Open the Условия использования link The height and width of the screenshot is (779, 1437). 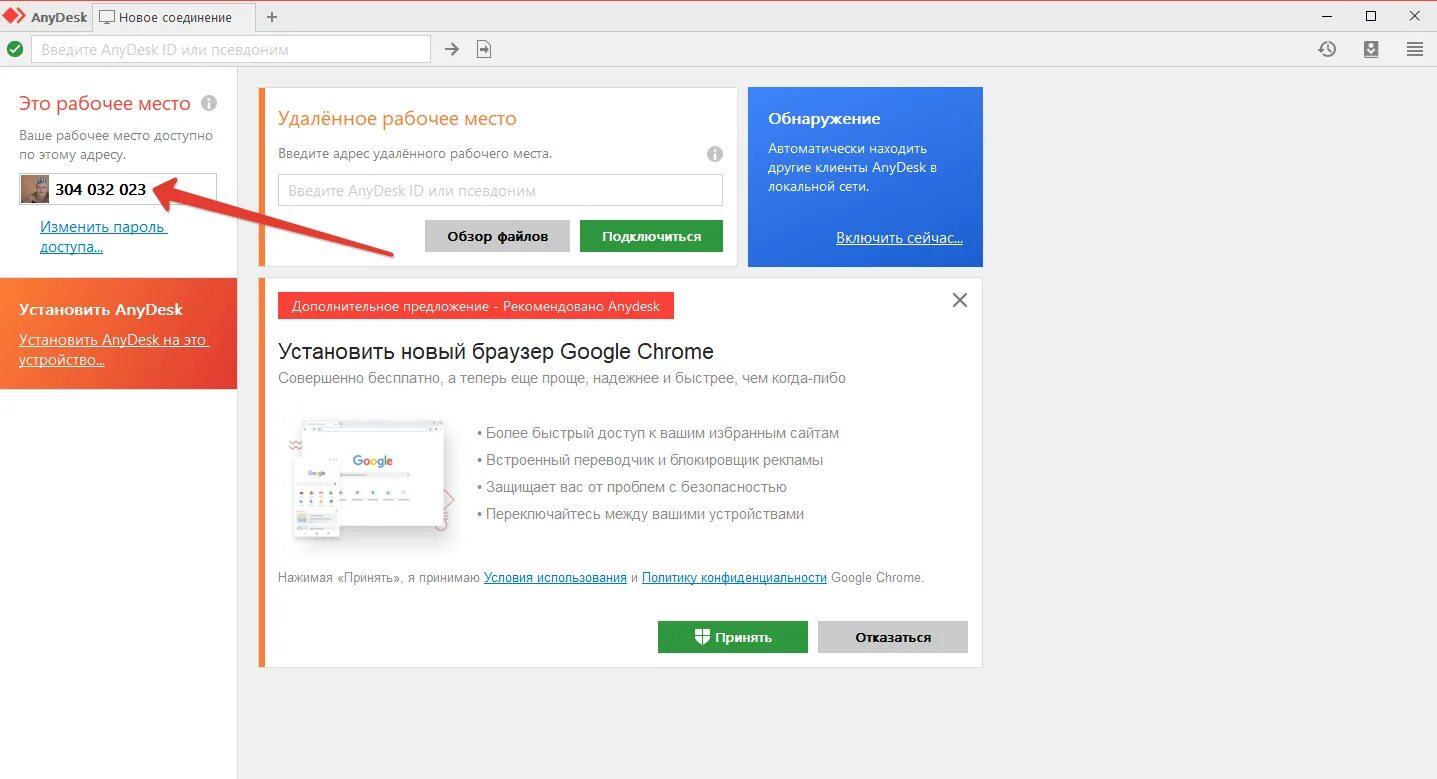(555, 577)
